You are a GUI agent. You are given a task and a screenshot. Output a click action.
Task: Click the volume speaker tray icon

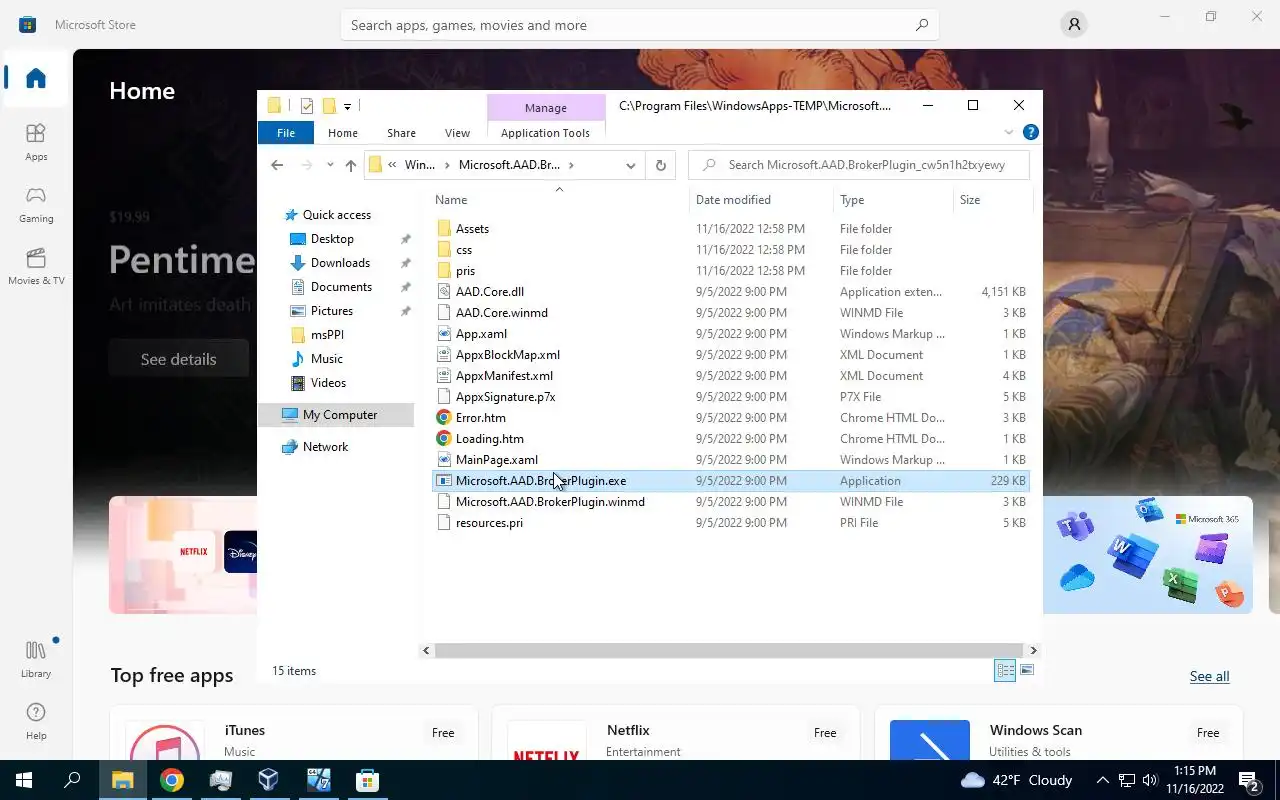pos(1150,780)
